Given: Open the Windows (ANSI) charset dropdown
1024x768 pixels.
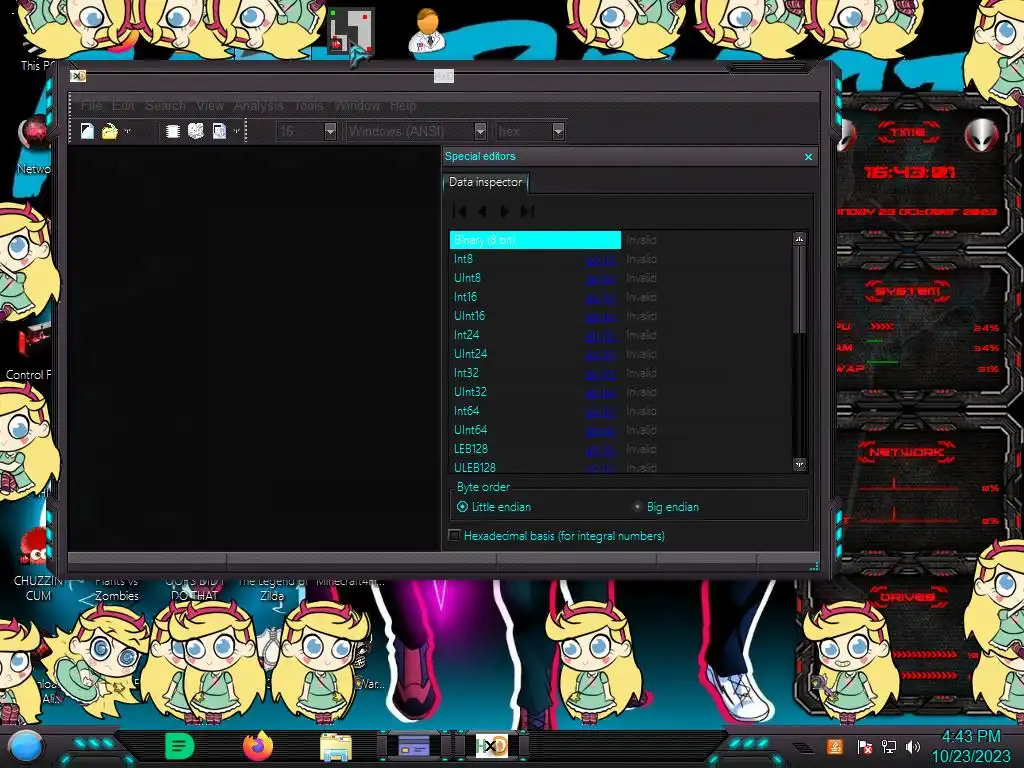Looking at the screenshot, I should point(480,131).
